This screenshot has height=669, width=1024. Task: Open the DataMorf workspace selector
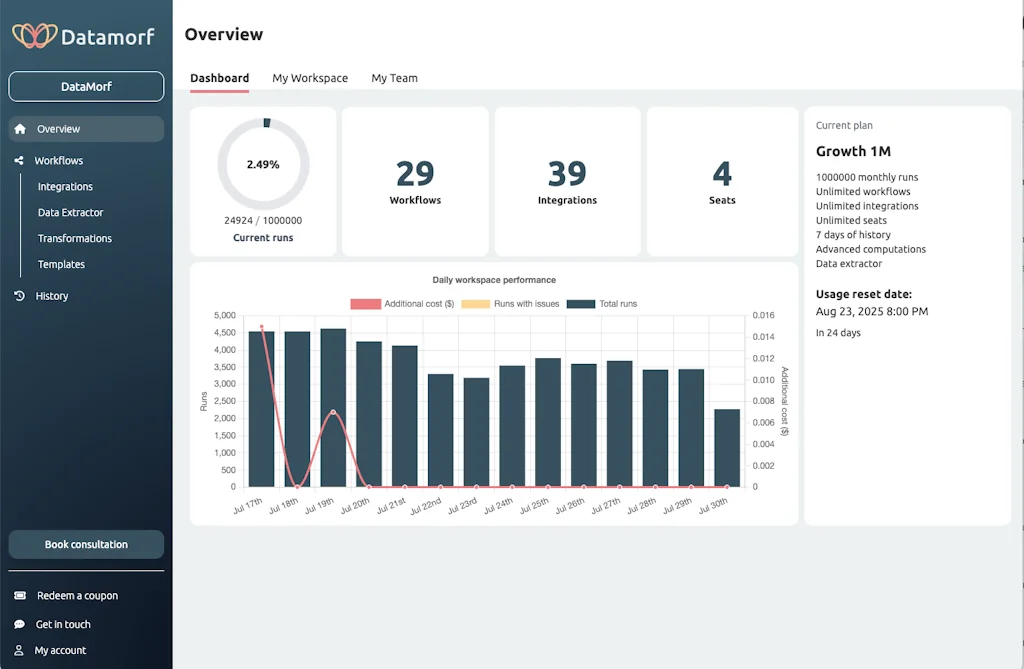[x=86, y=86]
